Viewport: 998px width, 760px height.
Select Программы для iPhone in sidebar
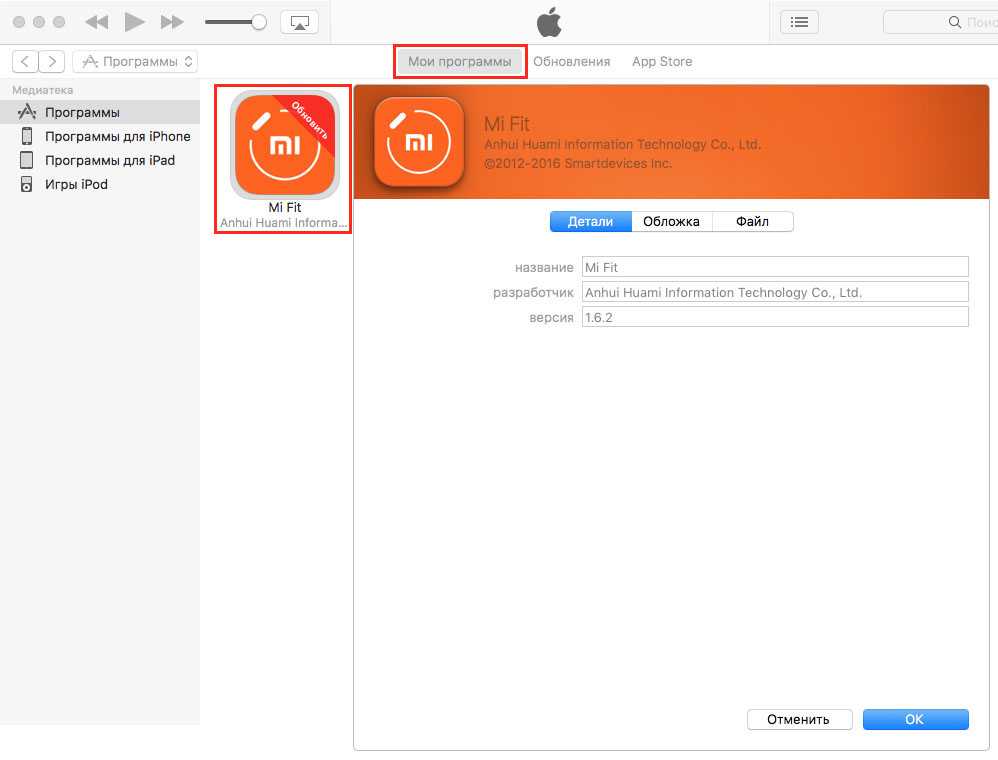click(x=100, y=136)
